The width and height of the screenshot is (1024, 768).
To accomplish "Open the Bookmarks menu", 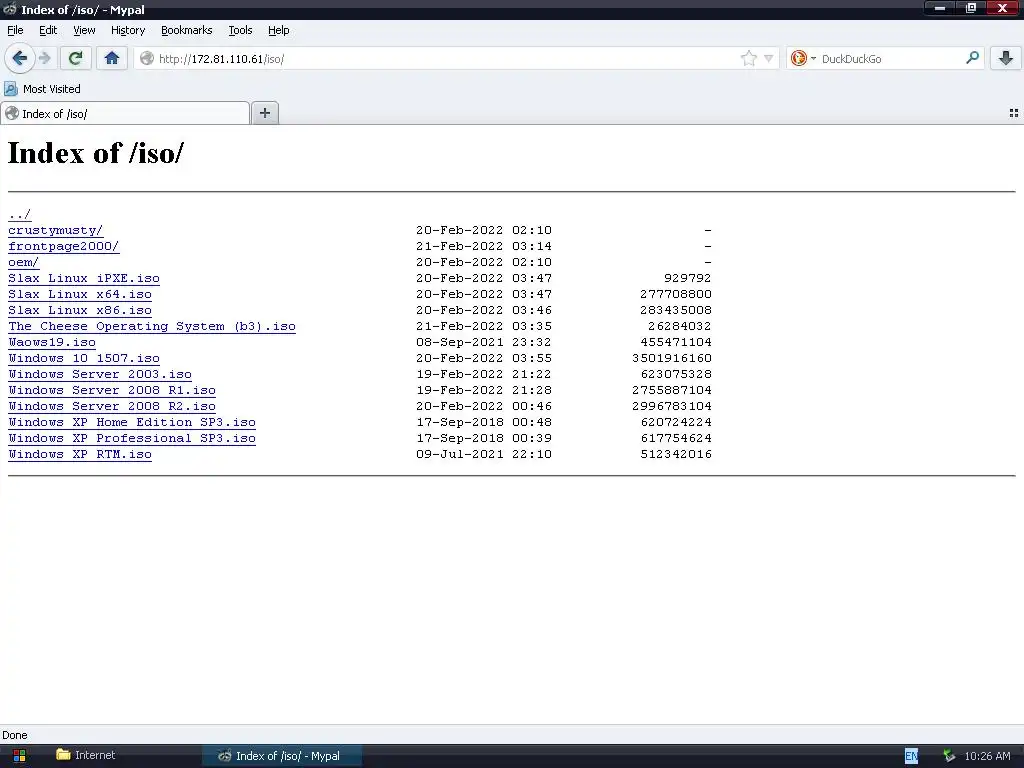I will pos(186,30).
